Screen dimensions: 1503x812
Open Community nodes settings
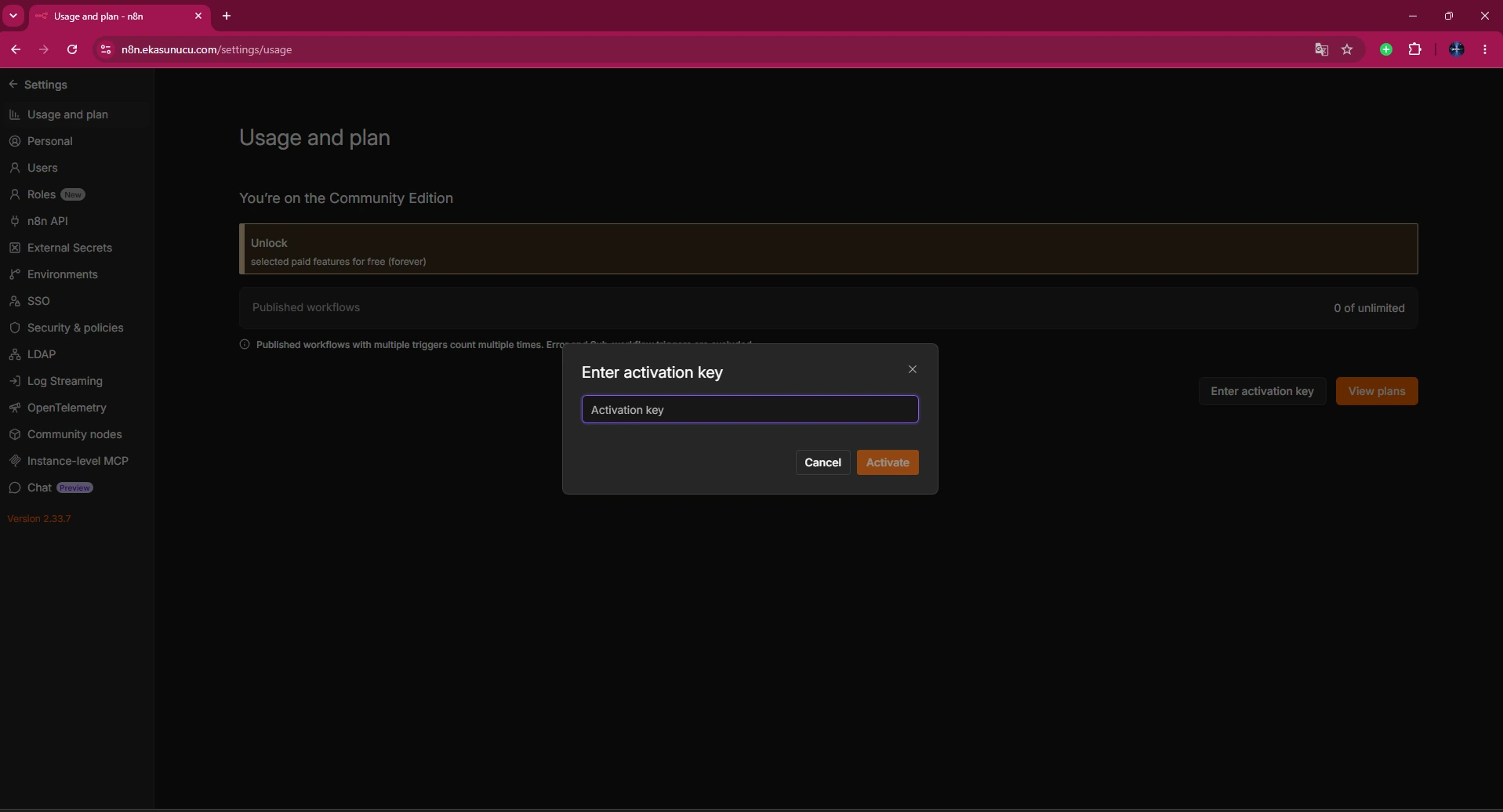tap(75, 434)
